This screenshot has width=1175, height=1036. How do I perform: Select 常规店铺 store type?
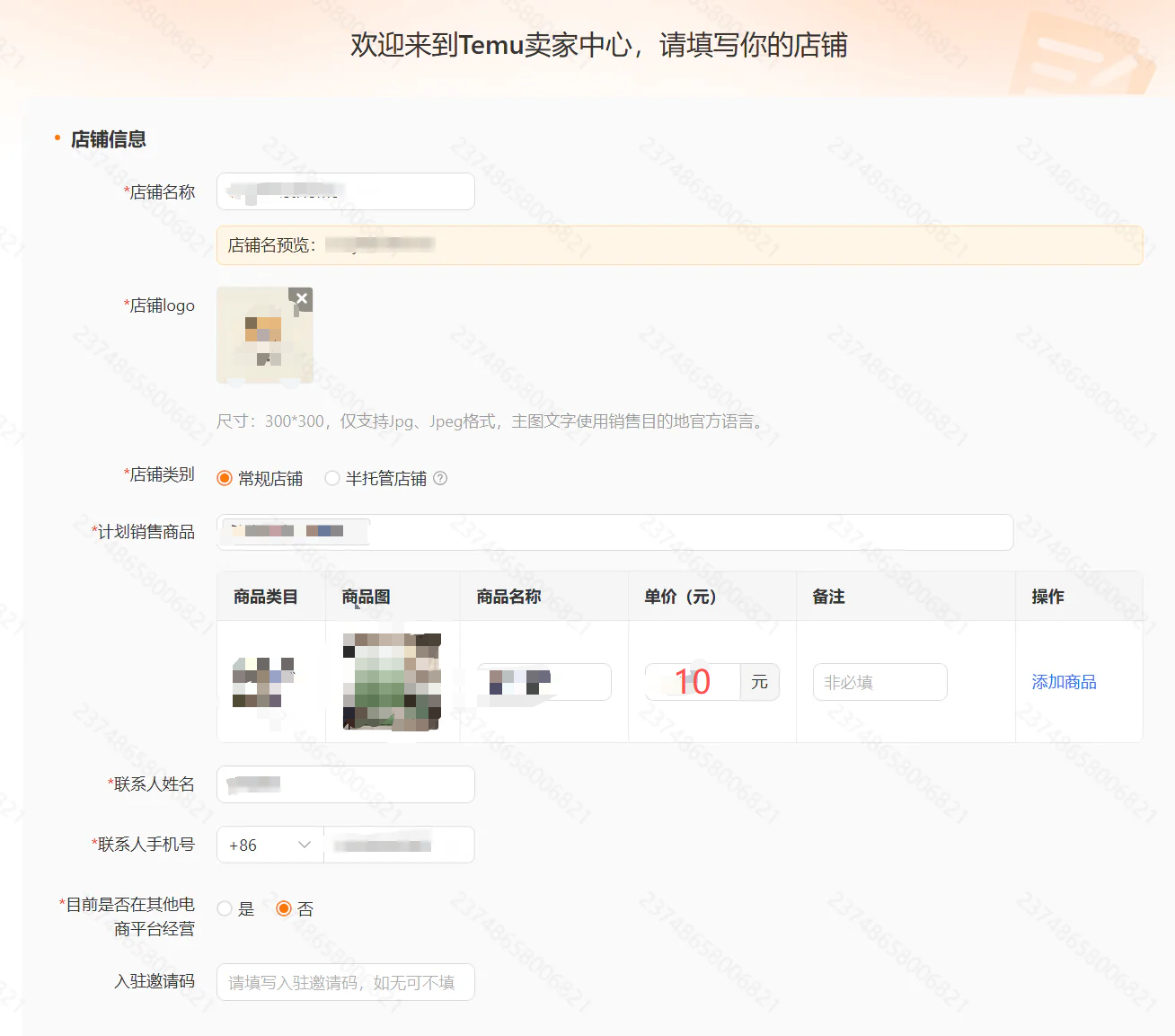click(225, 478)
